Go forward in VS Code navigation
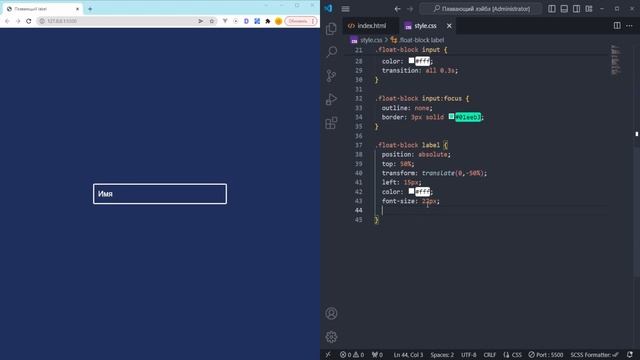Viewport: 640px width, 360px height. pos(410,9)
